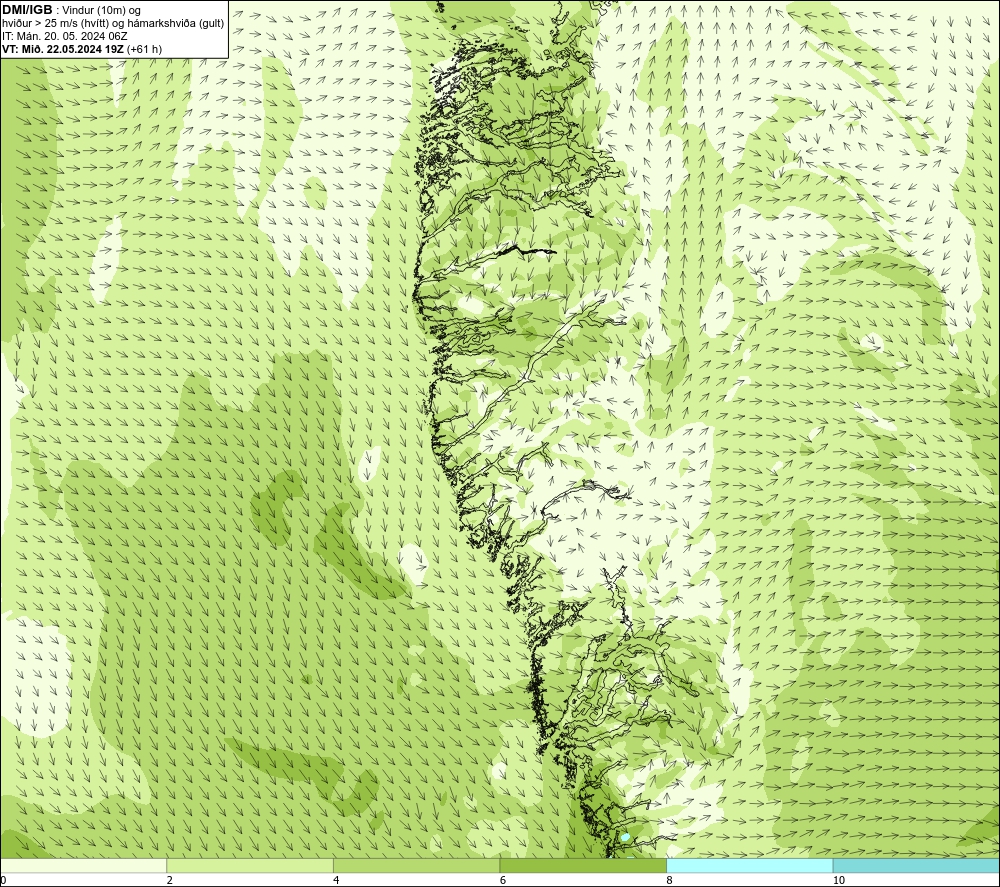Screen dimensions: 1000x887
Task: Click the legend value 4
Action: pos(336,880)
